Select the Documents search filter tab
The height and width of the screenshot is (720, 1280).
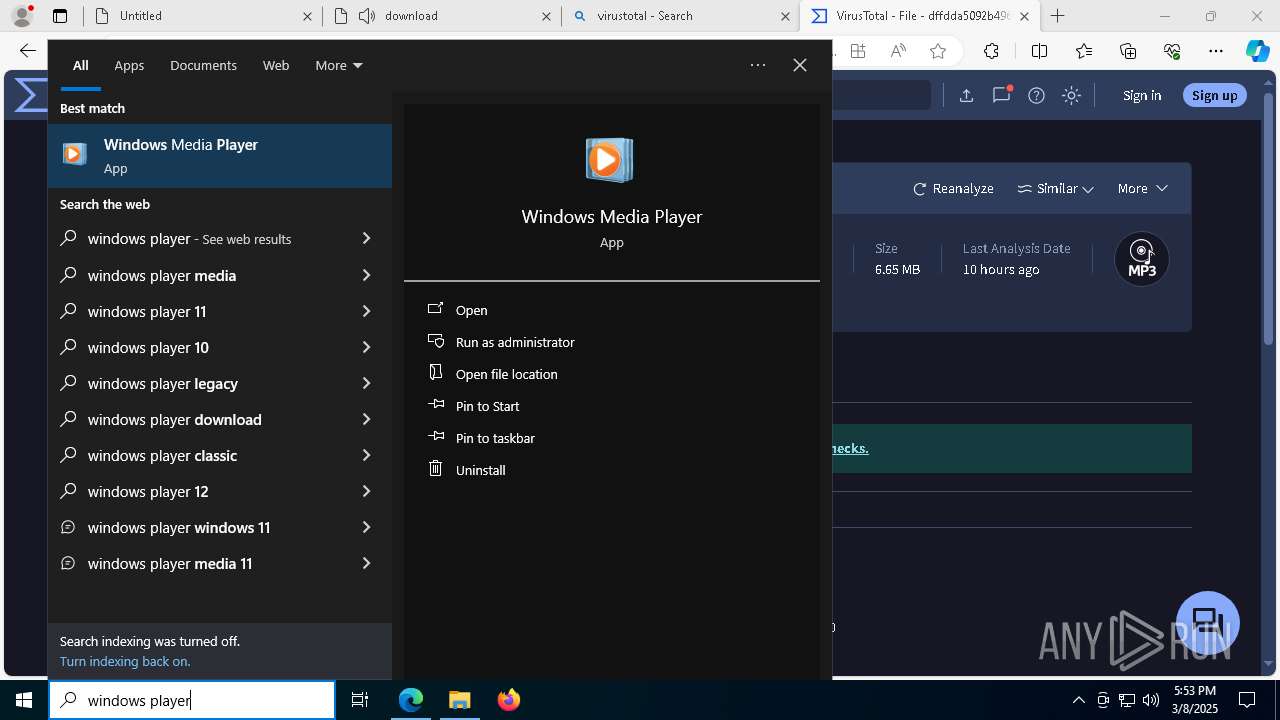point(203,65)
